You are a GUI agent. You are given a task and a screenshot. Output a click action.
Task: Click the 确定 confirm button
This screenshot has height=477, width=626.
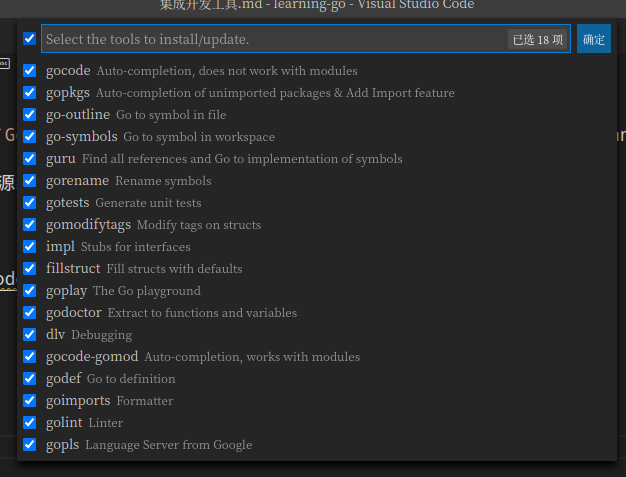coord(594,39)
